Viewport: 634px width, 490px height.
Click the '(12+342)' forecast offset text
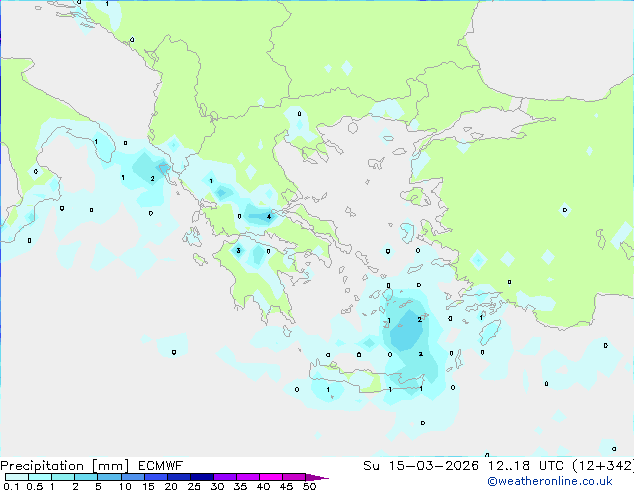pos(603,466)
